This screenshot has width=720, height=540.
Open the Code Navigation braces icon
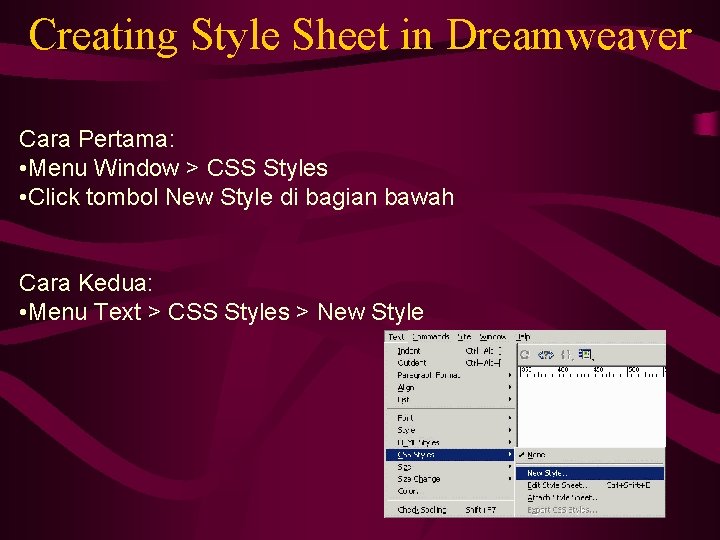pyautogui.click(x=566, y=354)
